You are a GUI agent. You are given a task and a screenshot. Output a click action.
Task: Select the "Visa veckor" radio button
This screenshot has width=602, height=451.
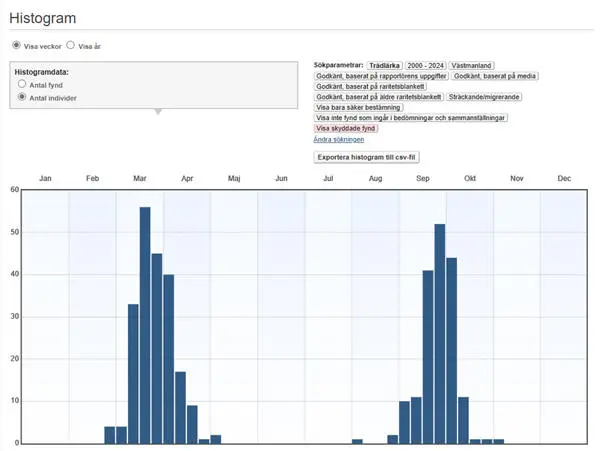(x=16, y=46)
